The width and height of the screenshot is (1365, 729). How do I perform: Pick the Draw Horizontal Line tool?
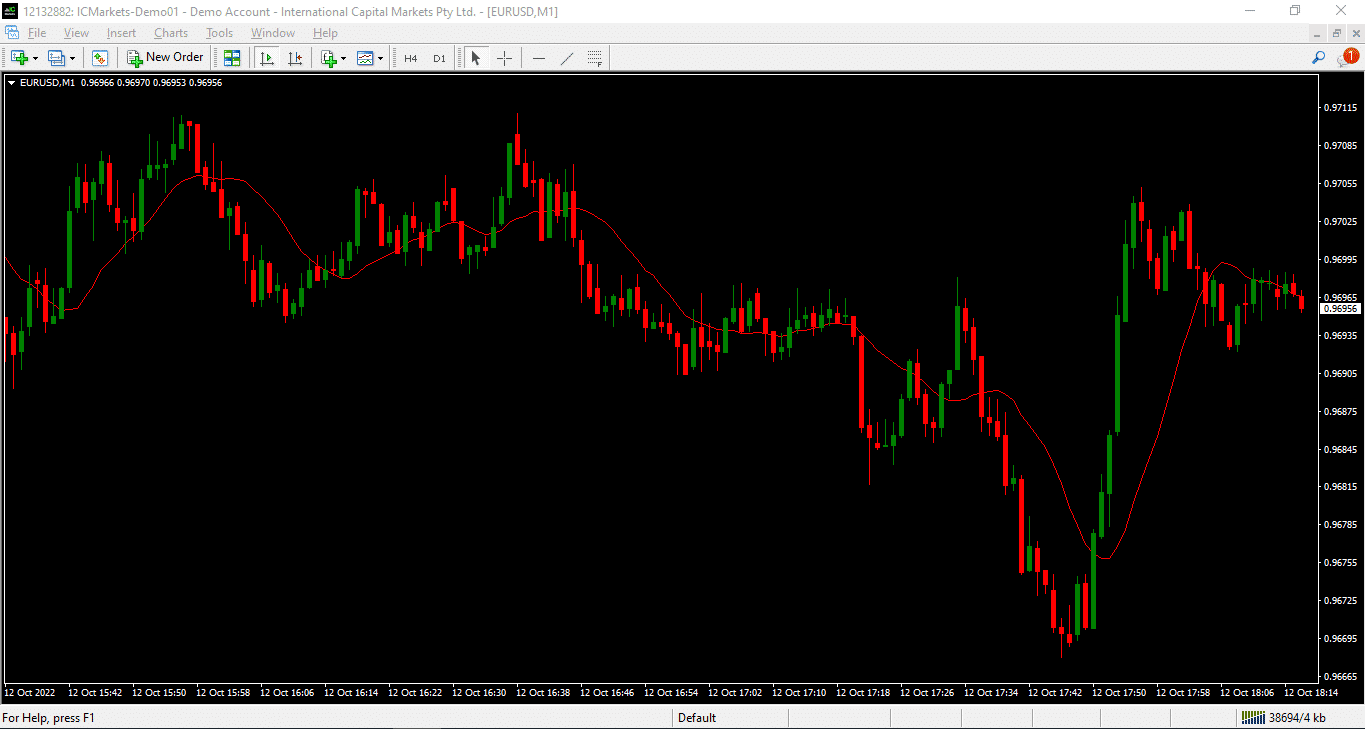pos(539,58)
